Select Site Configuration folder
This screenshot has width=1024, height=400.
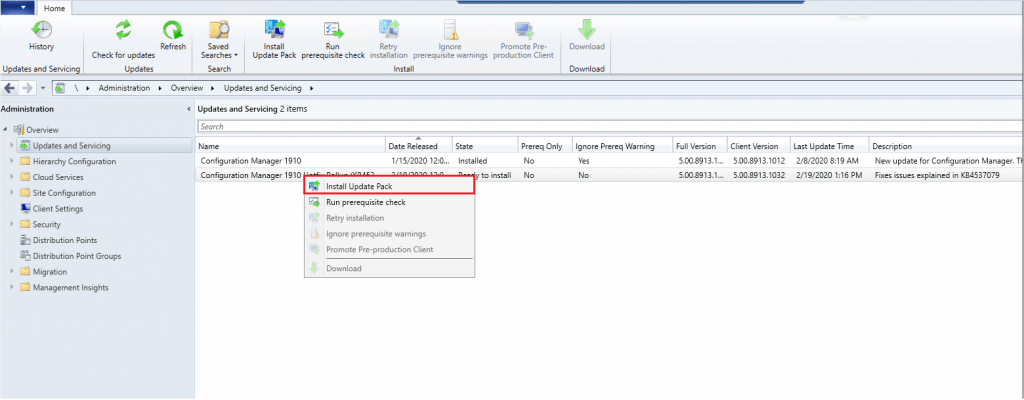[x=64, y=193]
